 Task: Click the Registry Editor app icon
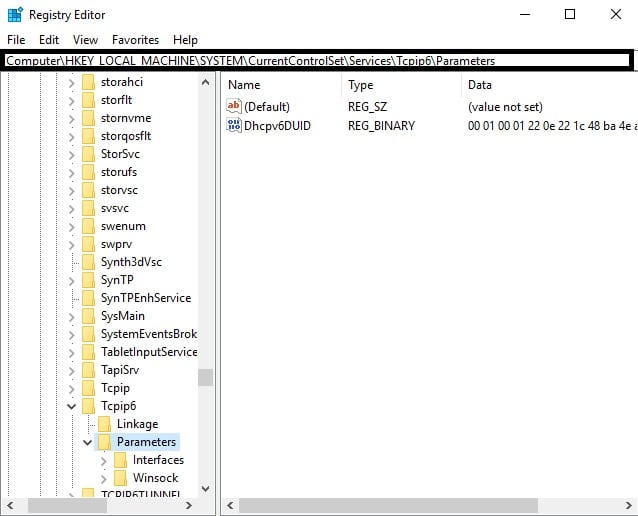point(15,15)
